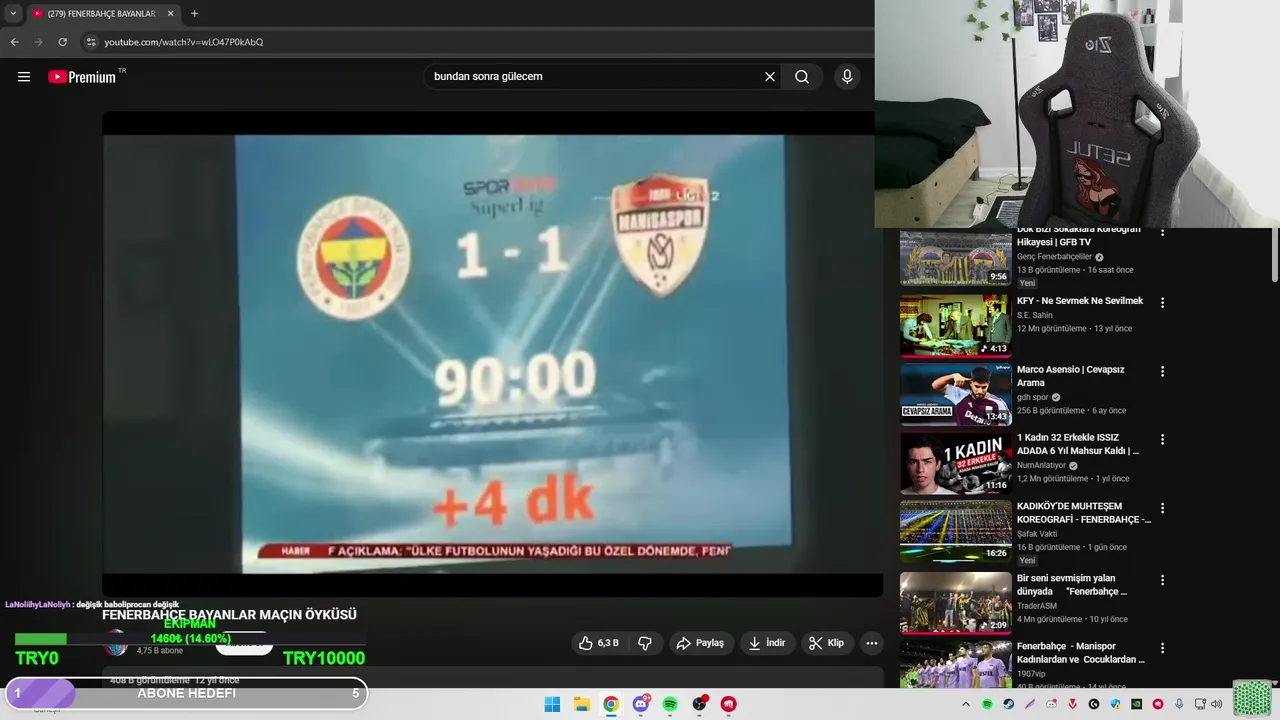Open Spotify from the taskbar
The height and width of the screenshot is (720, 1280).
tap(670, 704)
